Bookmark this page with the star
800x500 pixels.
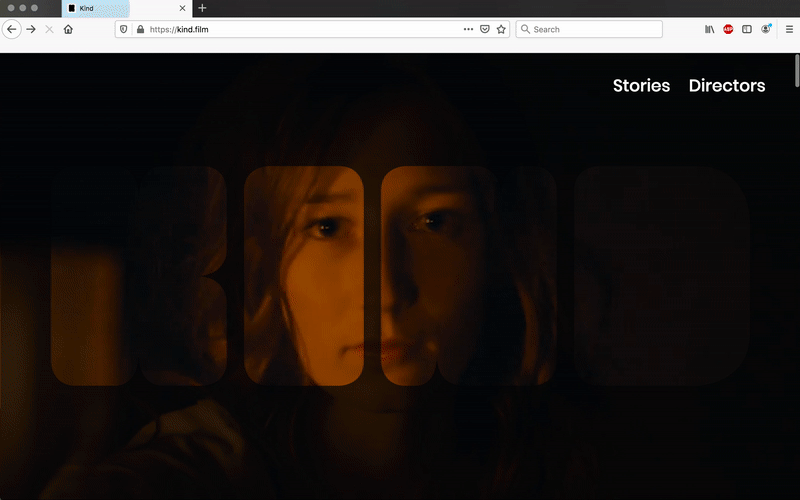coord(501,29)
